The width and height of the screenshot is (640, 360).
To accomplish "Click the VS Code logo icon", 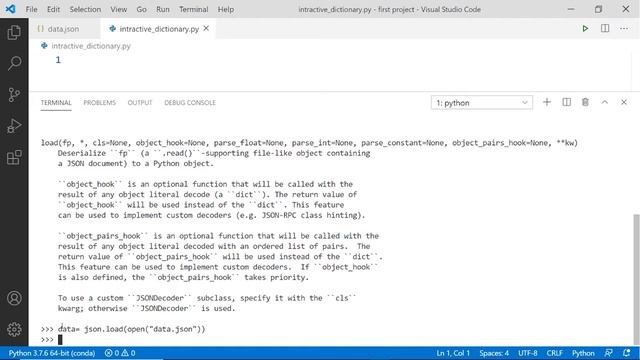I will pos(11,9).
